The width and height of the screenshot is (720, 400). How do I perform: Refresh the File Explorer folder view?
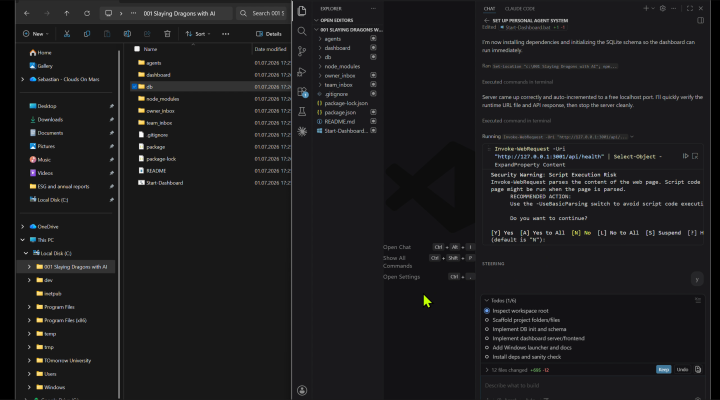pos(87,13)
